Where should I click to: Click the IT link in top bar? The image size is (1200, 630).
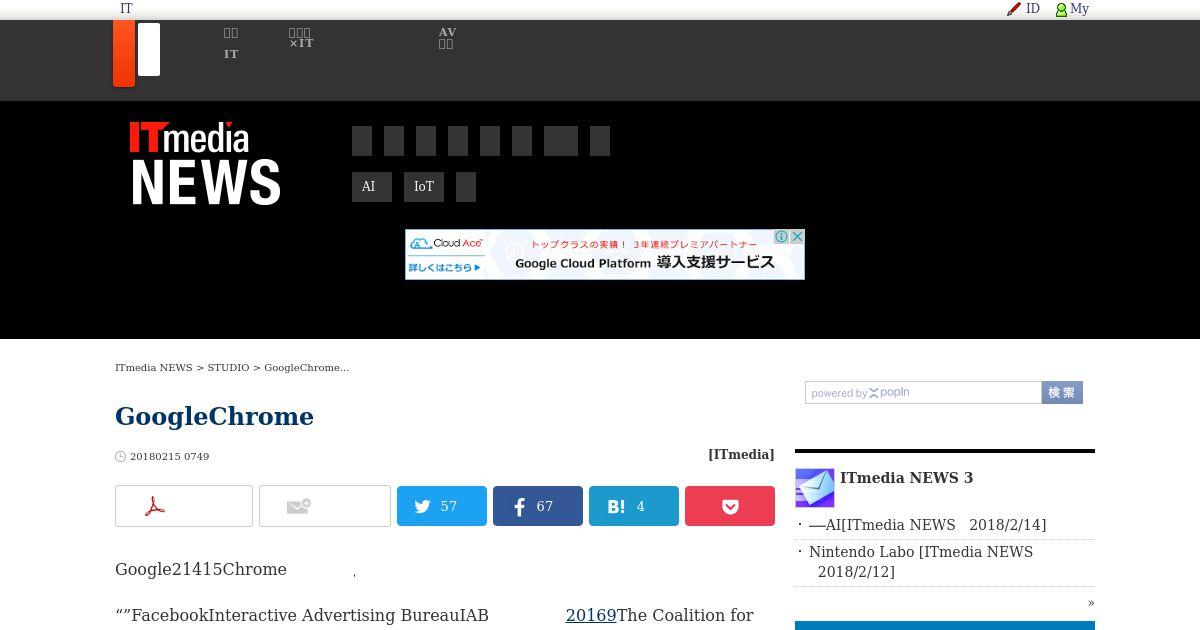pos(126,8)
